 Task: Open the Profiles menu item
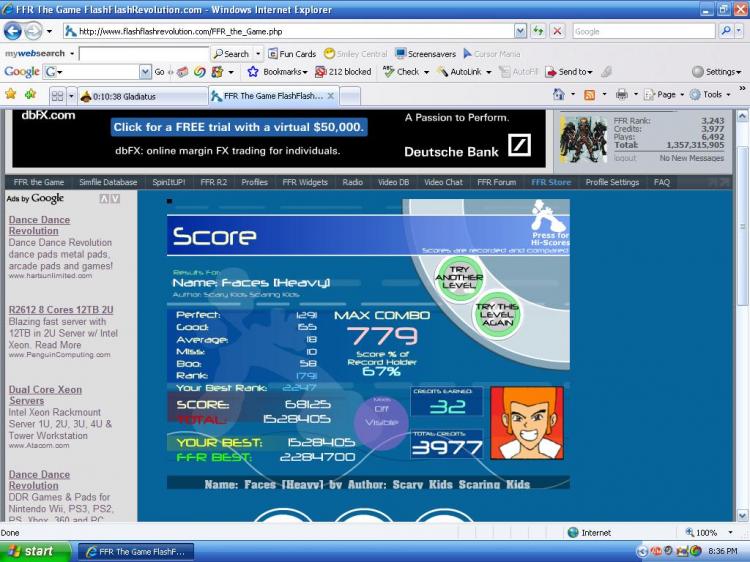point(254,182)
